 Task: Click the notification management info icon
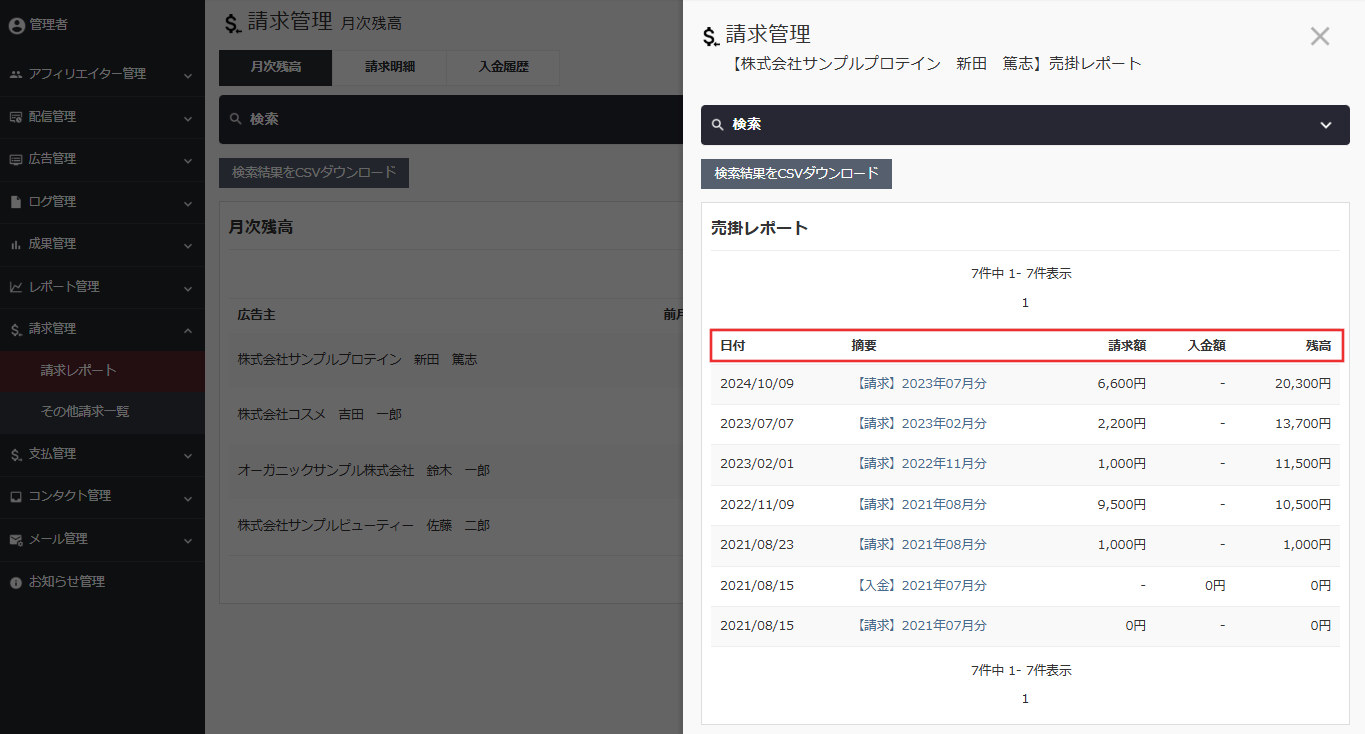(16, 582)
